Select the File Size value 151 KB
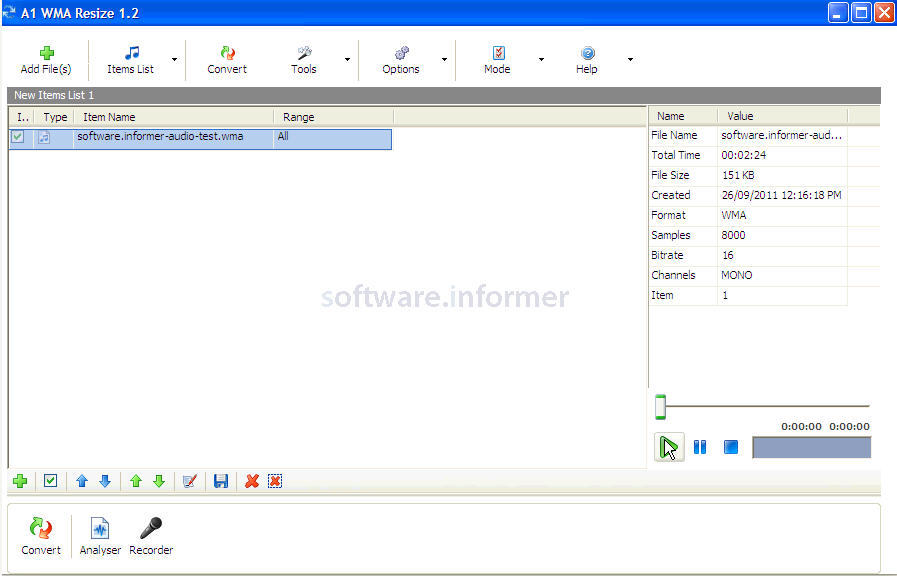The width and height of the screenshot is (897, 576). [738, 175]
